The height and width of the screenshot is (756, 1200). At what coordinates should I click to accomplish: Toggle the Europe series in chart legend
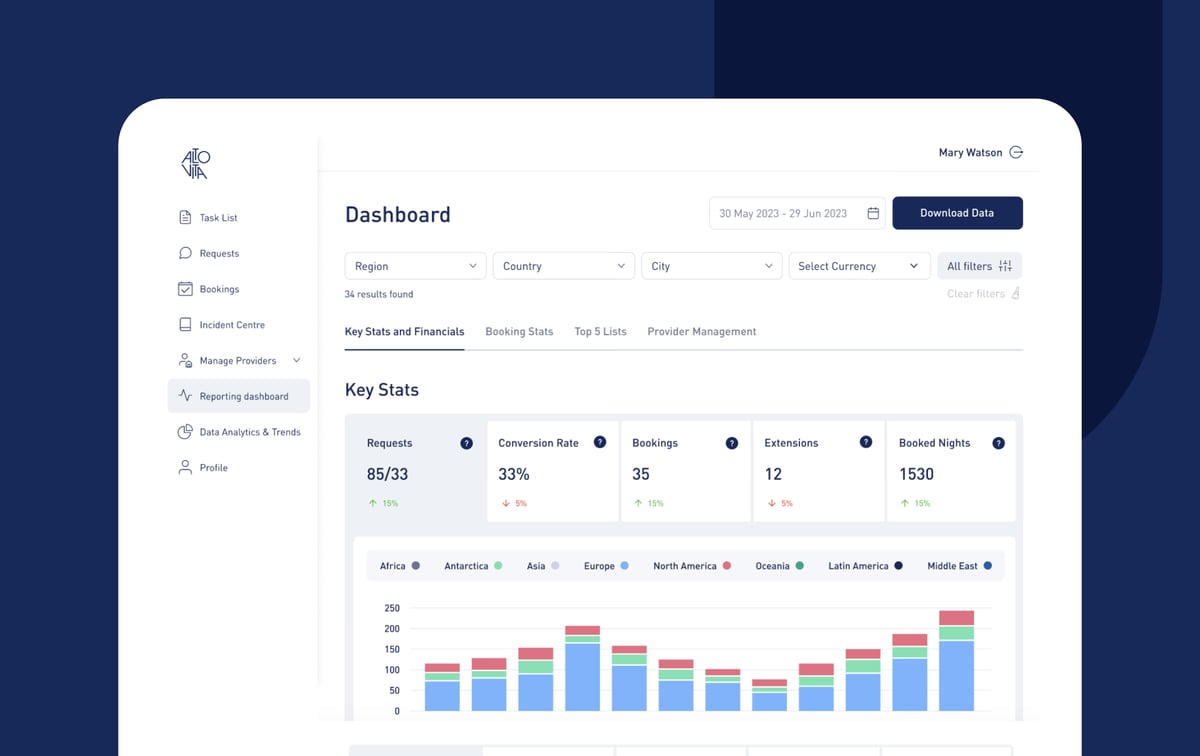(606, 566)
